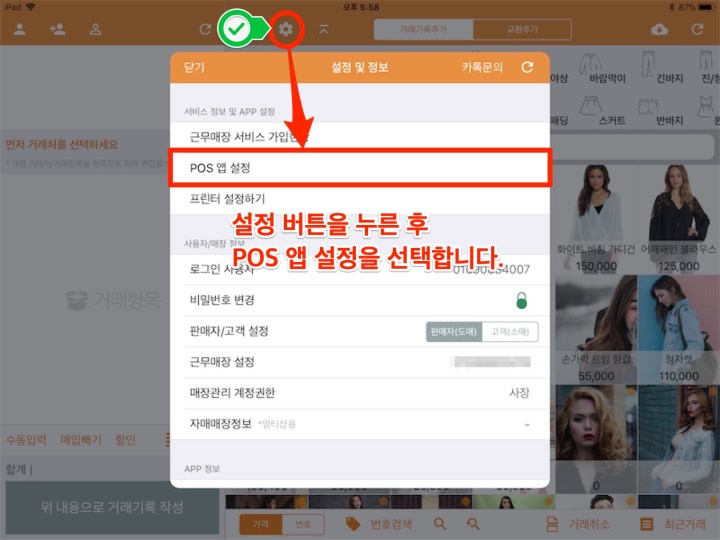Tap 수동입력 button
The image size is (720, 540).
pos(26,440)
